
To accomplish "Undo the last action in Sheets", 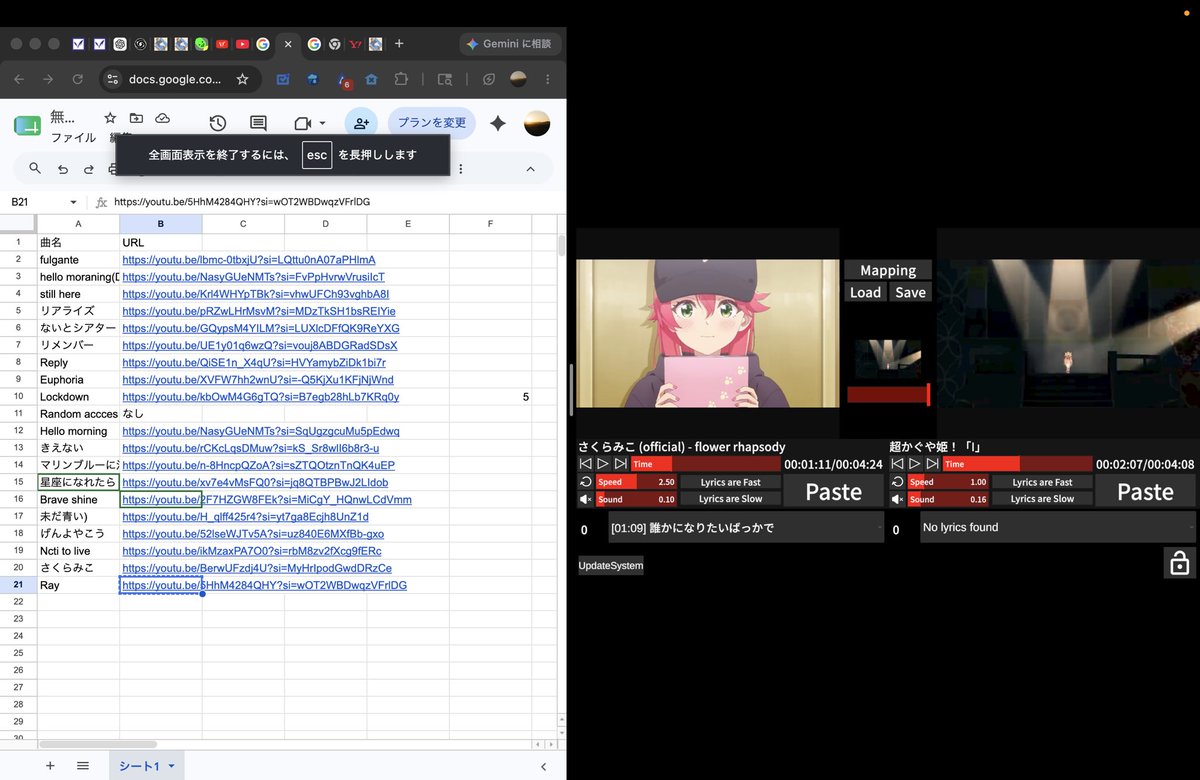I will [63, 169].
